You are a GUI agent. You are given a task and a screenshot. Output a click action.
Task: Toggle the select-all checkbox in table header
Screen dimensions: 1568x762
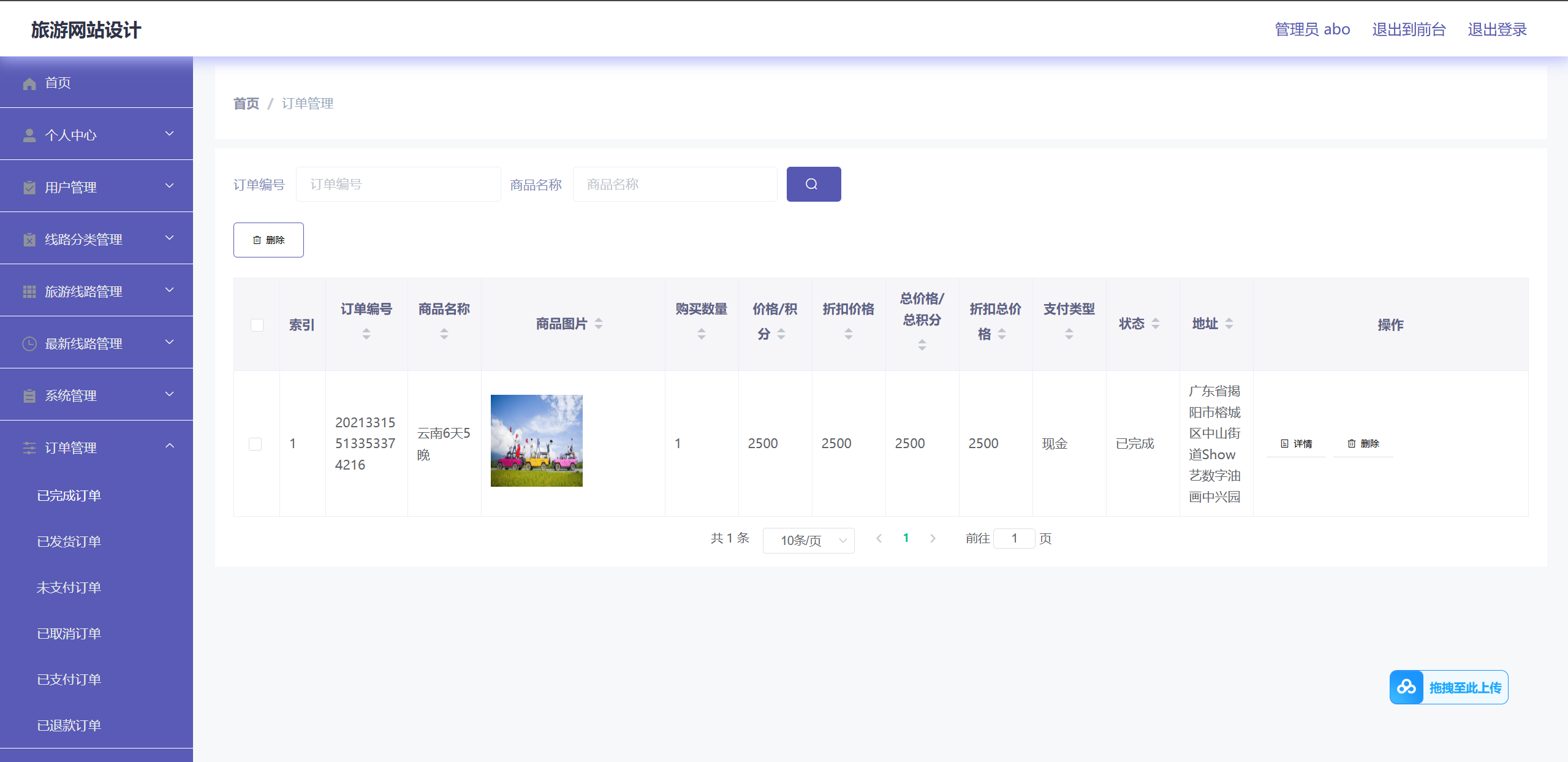tap(257, 325)
